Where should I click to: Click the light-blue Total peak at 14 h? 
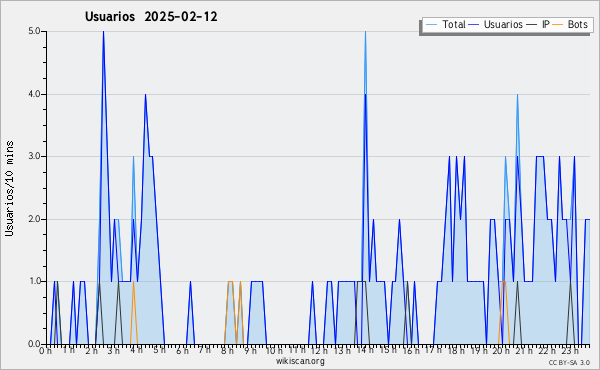(x=365, y=32)
